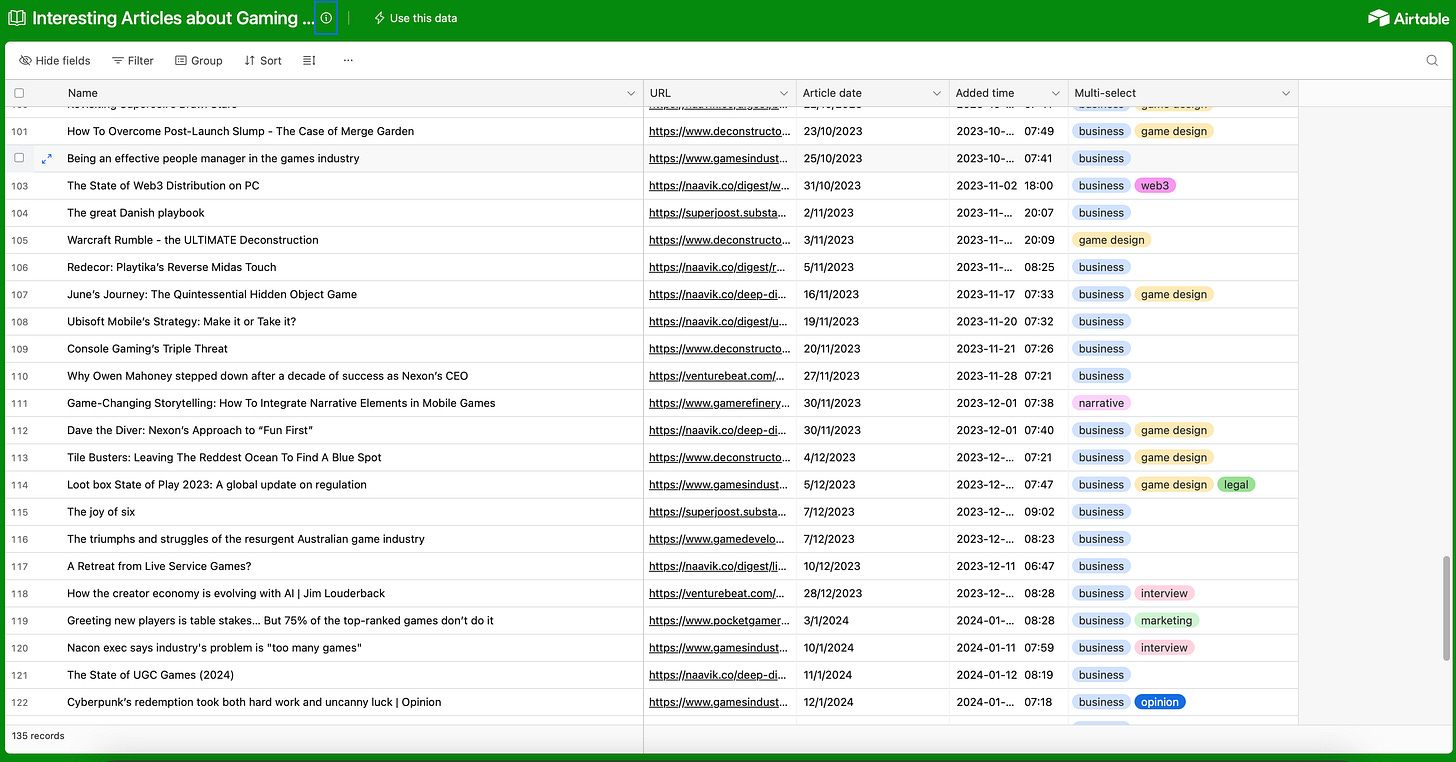Click row number 104
Image resolution: width=1456 pixels, height=762 pixels.
19,213
